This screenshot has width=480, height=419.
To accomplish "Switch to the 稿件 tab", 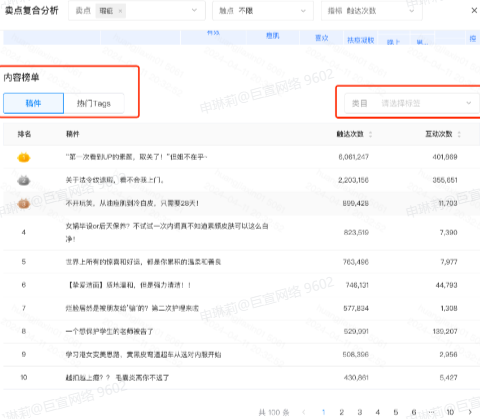I will tap(33, 103).
